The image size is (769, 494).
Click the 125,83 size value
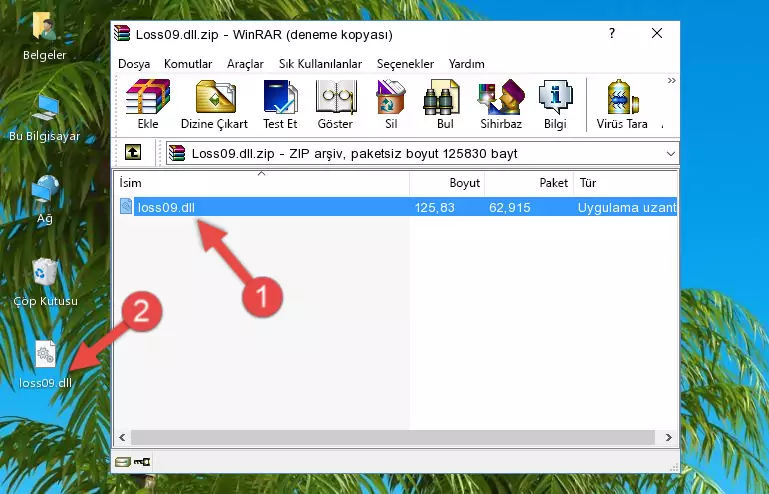point(435,208)
